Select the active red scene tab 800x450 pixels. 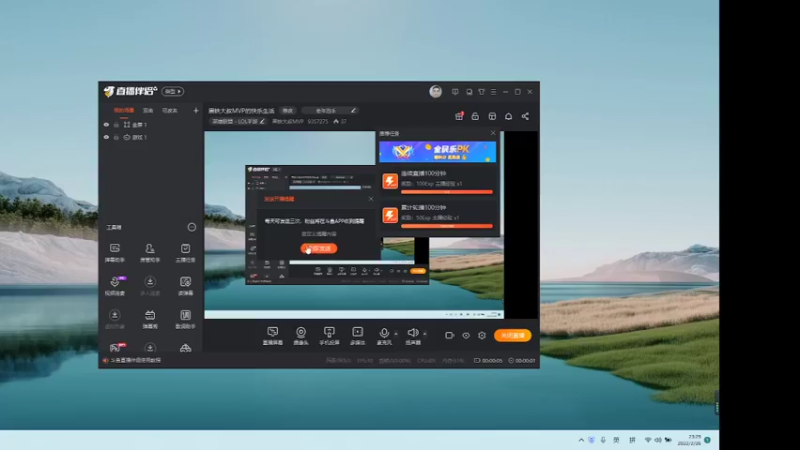pyautogui.click(x=123, y=110)
